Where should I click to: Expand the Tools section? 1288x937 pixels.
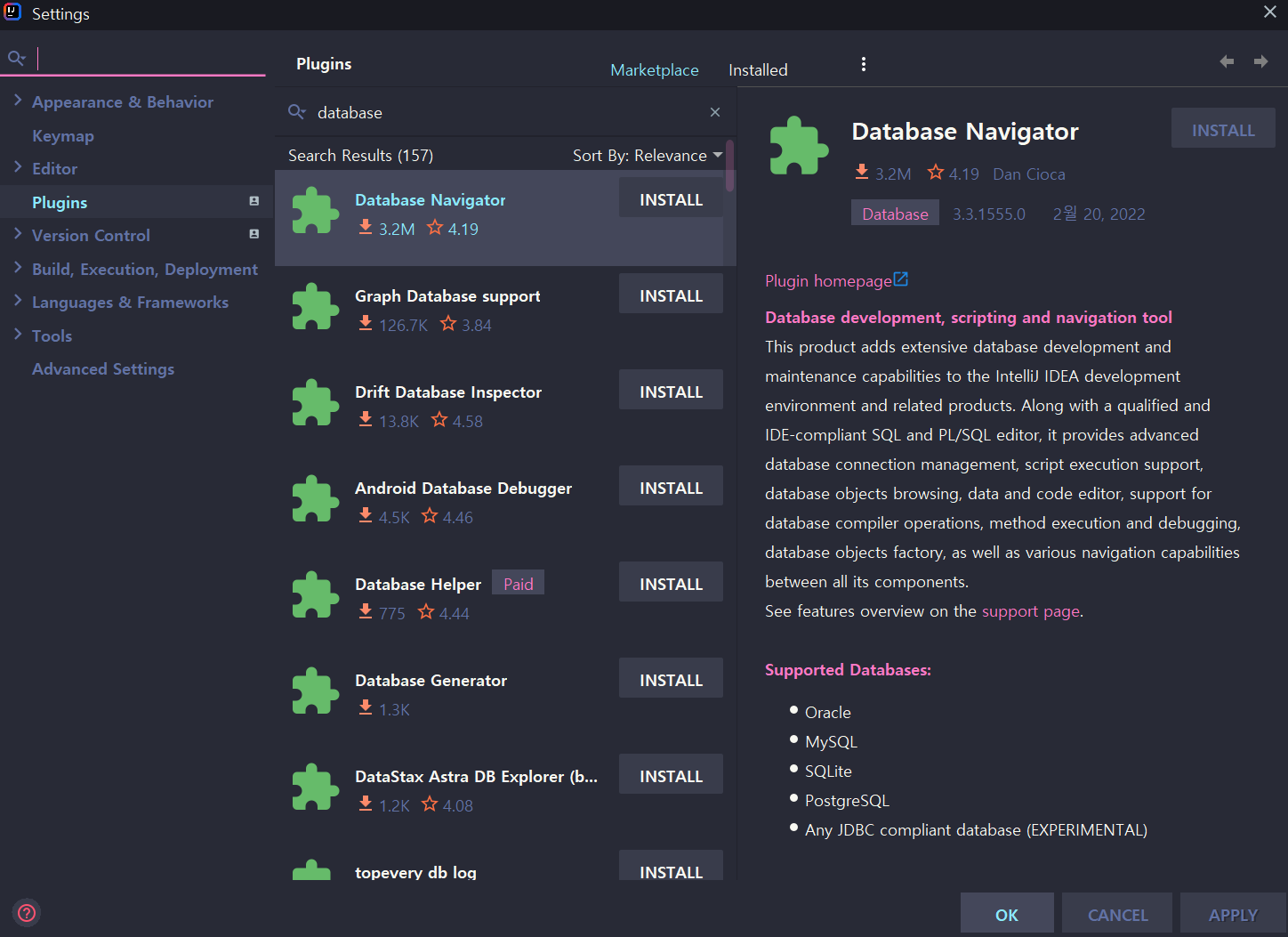pos(18,335)
